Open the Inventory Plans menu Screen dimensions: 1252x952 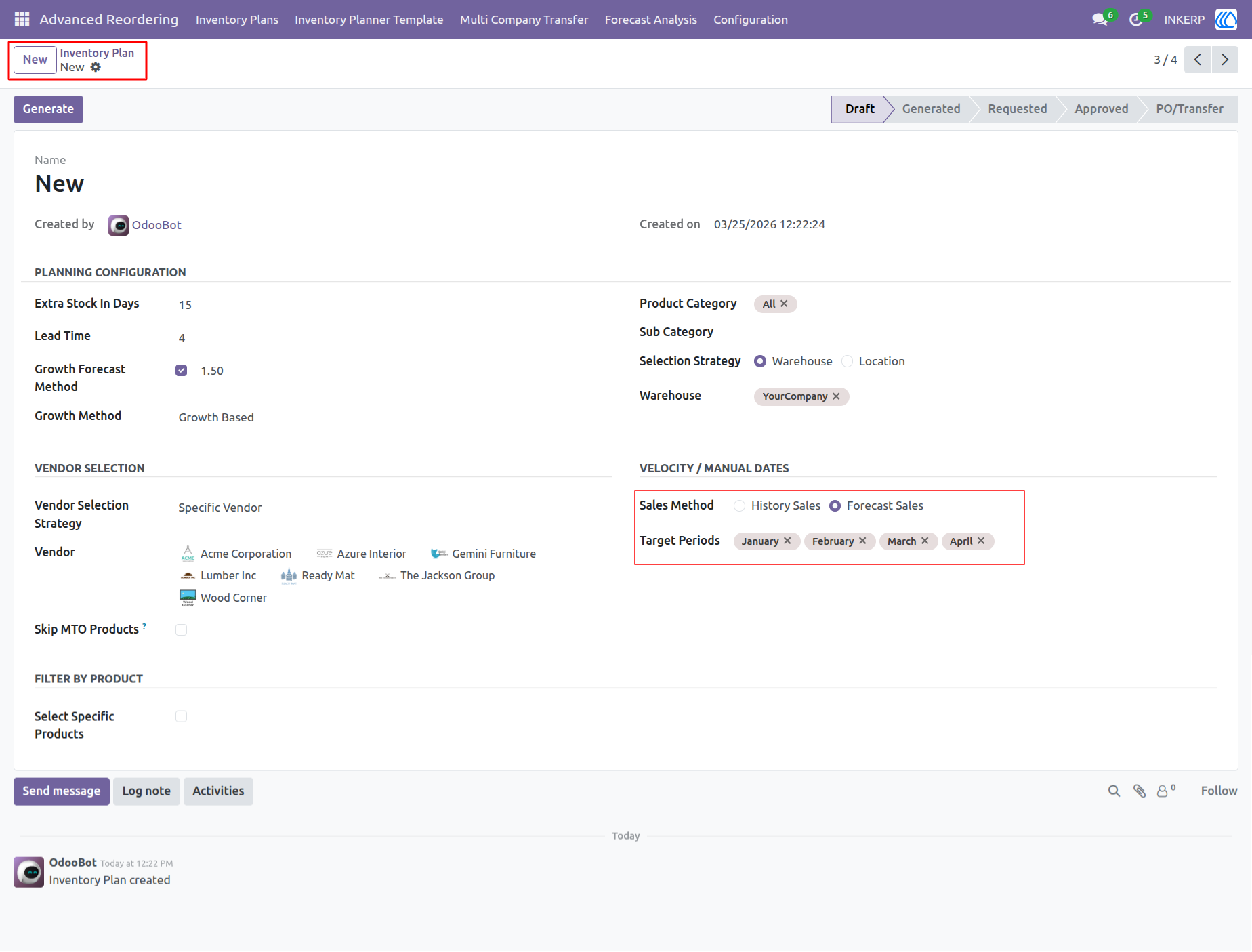pyautogui.click(x=237, y=20)
